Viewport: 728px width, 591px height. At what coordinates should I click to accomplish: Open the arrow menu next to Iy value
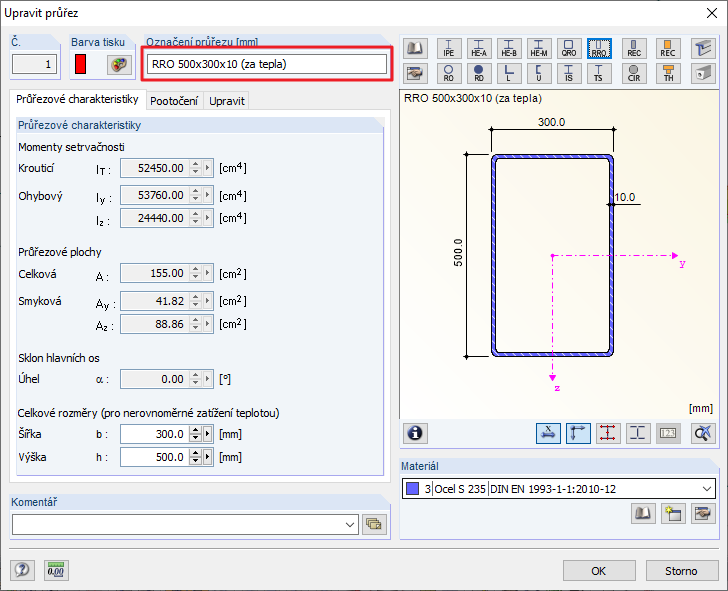pyautogui.click(x=208, y=195)
